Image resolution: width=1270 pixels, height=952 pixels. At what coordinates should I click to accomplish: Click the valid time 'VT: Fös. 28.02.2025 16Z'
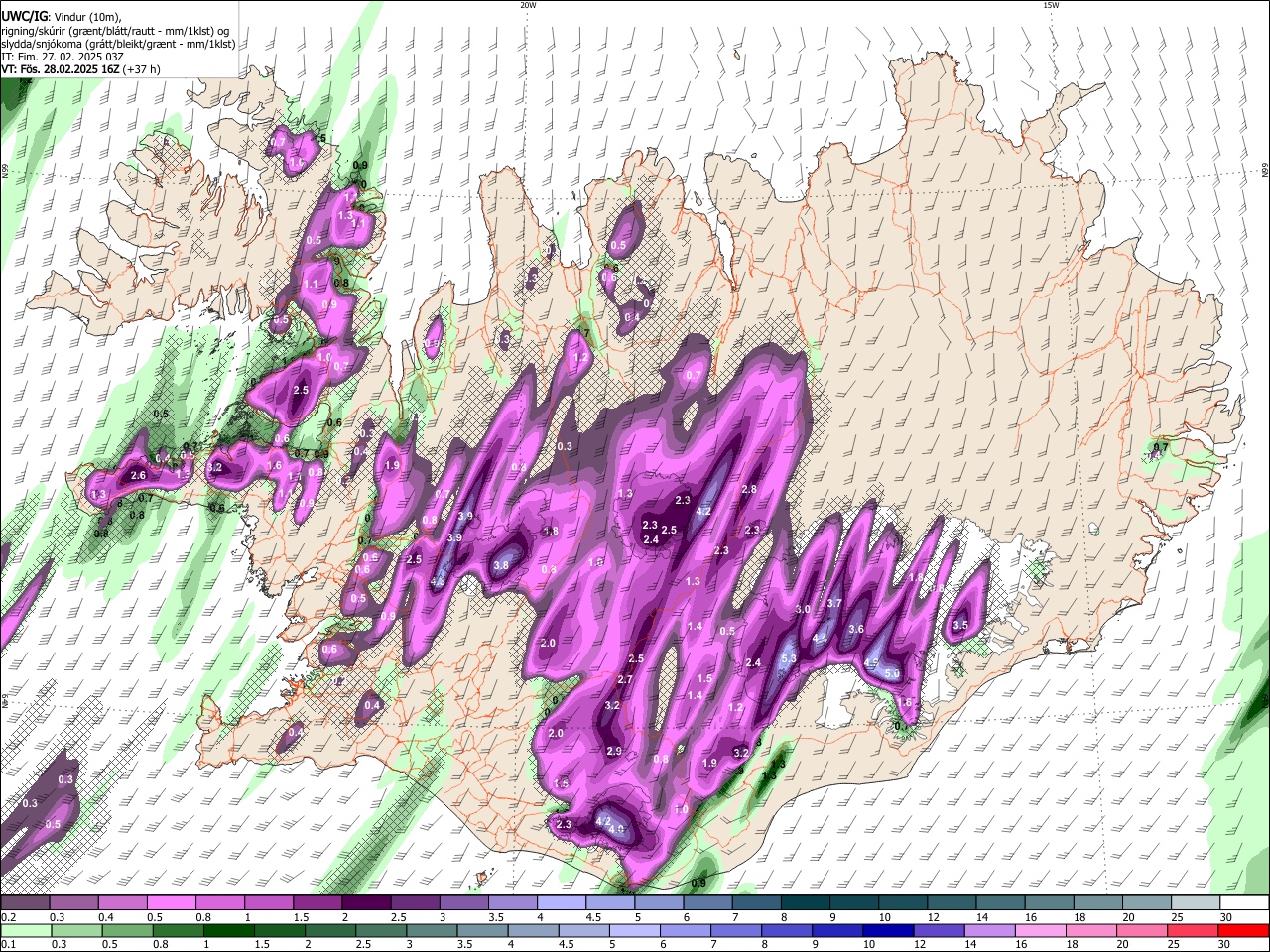pos(61,69)
